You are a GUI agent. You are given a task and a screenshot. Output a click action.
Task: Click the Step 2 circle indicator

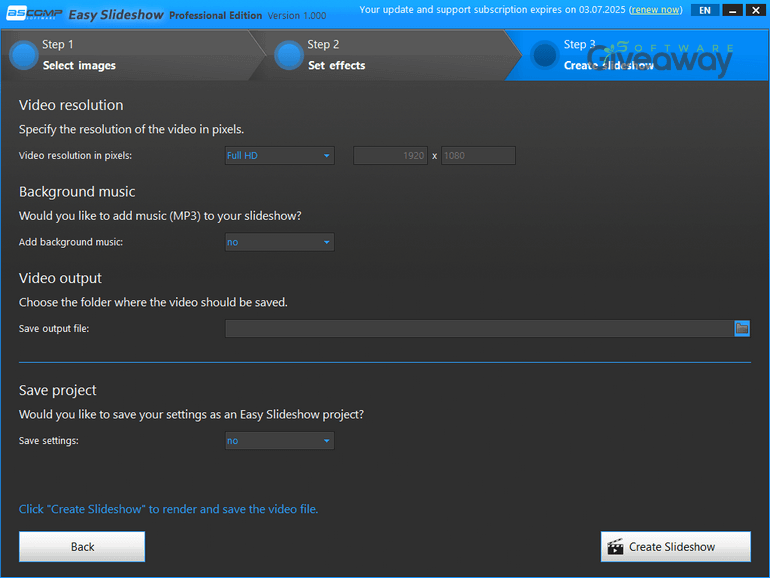(x=289, y=55)
